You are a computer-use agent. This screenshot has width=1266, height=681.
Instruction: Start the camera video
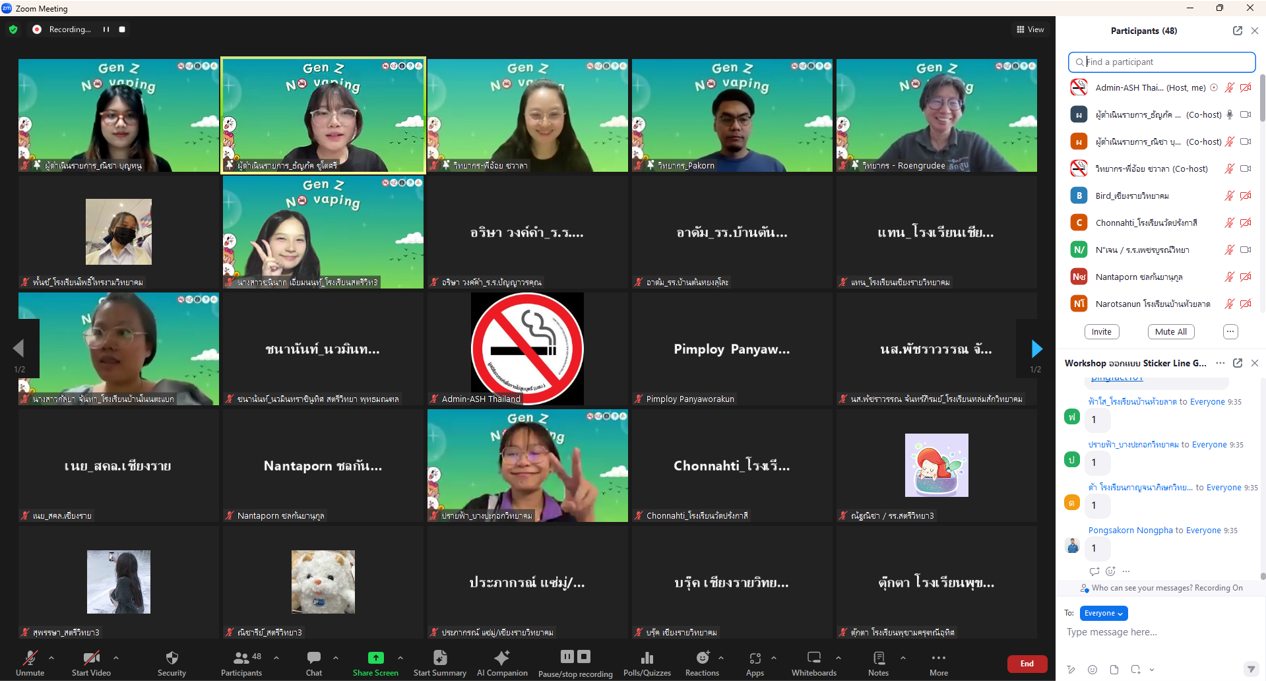pyautogui.click(x=91, y=662)
